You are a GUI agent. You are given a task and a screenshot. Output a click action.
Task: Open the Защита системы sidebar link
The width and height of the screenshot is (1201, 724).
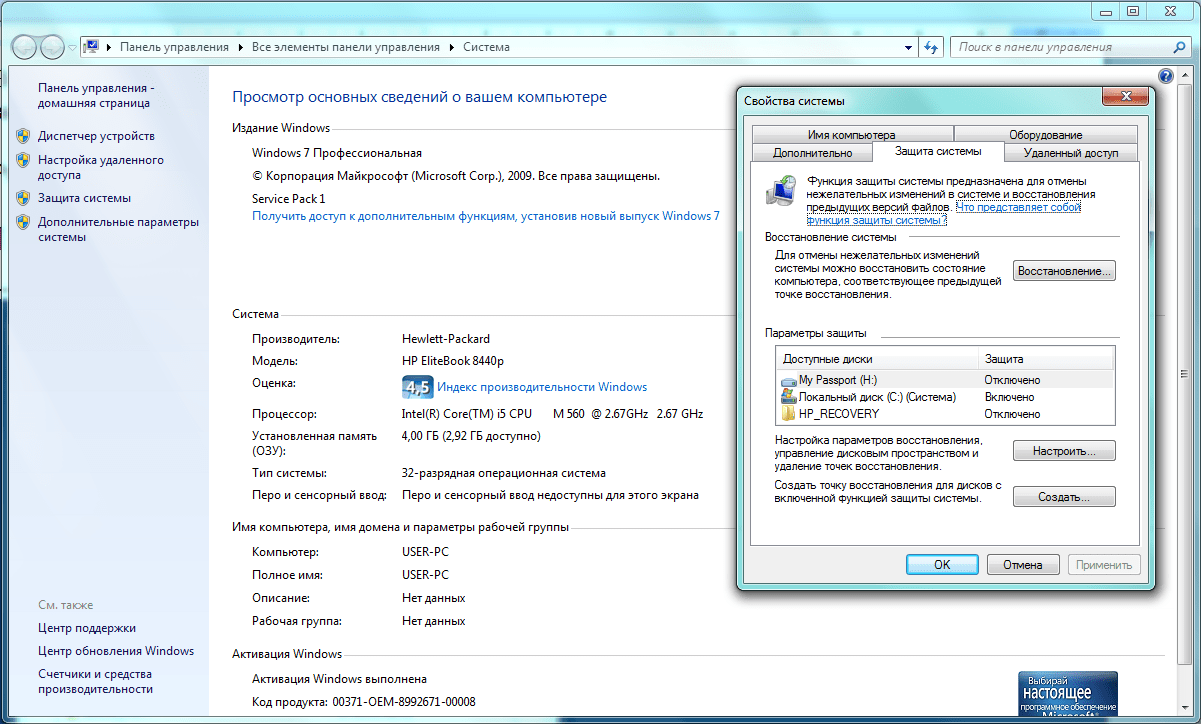(84, 198)
